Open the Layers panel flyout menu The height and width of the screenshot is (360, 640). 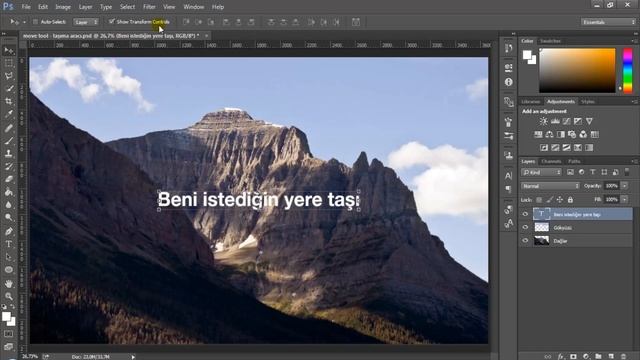pos(634,162)
